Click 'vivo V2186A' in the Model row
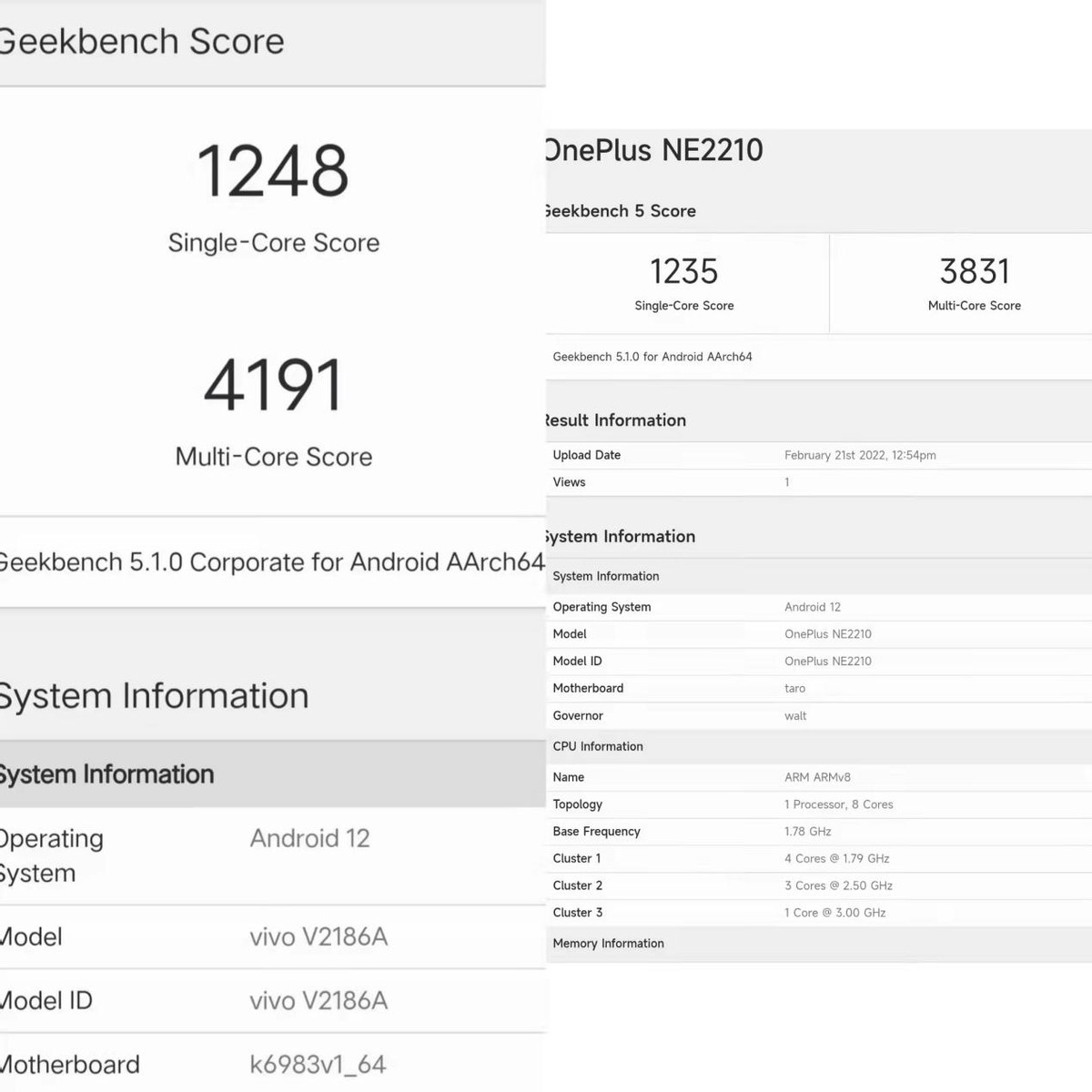The width and height of the screenshot is (1092, 1092). coord(318,936)
